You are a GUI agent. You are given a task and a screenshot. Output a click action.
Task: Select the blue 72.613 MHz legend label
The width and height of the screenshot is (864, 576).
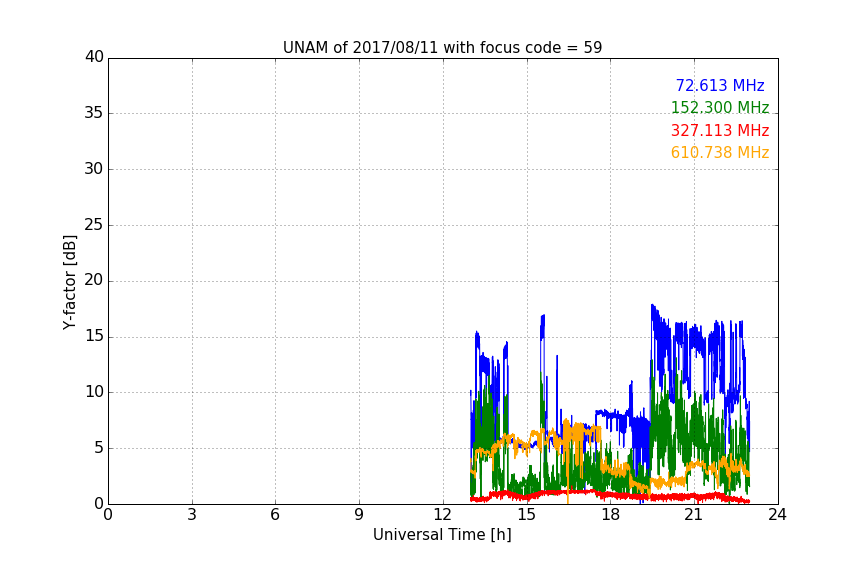[x=720, y=85]
